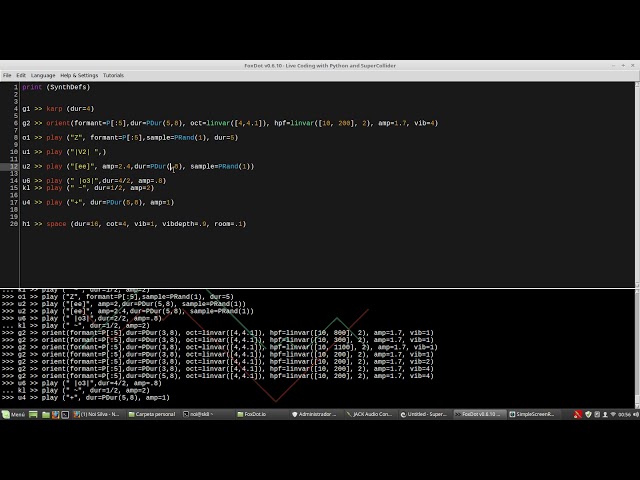Open the file manager launcher icon in taskbar
The image size is (640, 480).
tap(46, 414)
